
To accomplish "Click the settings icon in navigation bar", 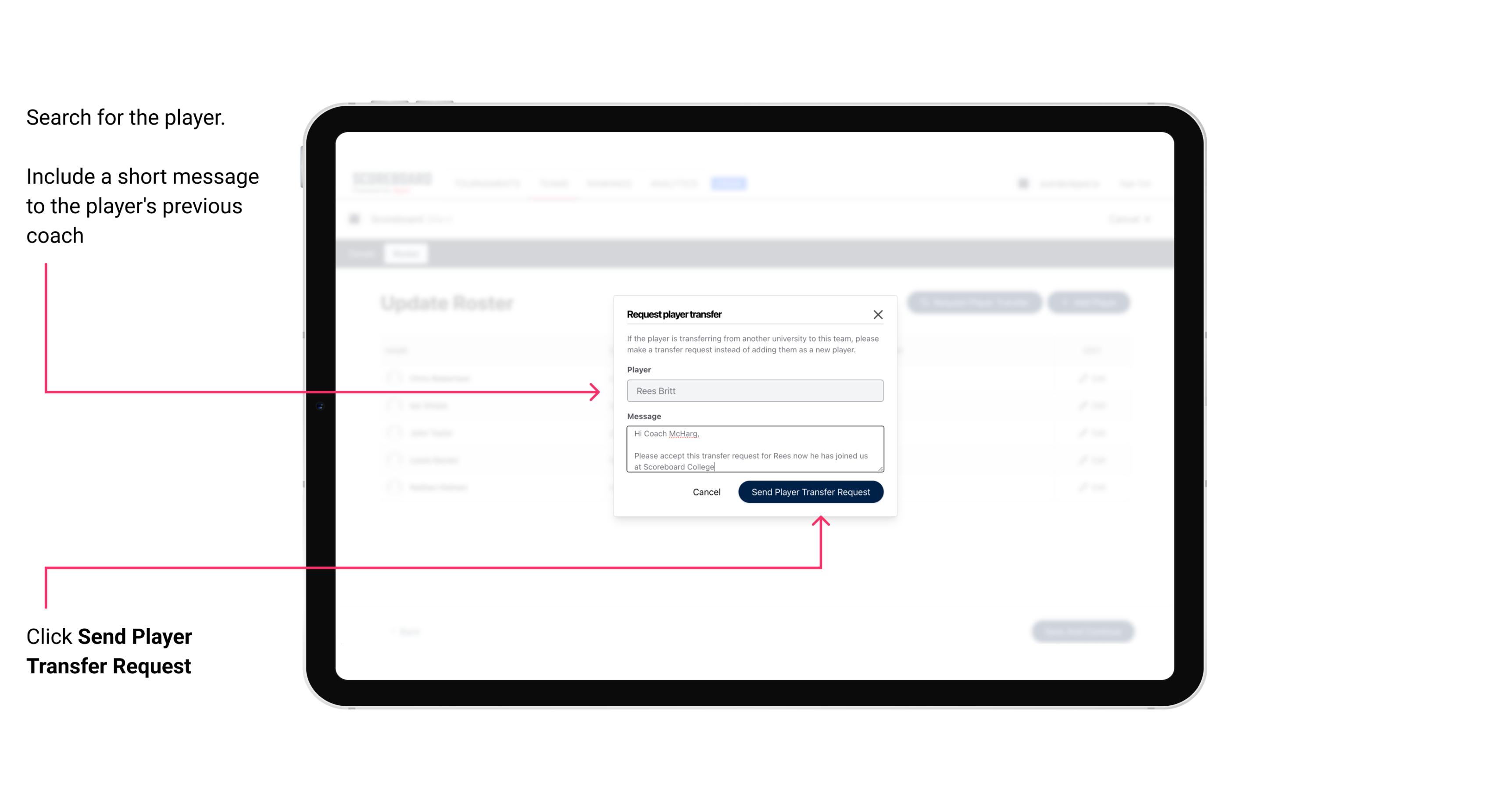I will point(1023,183).
